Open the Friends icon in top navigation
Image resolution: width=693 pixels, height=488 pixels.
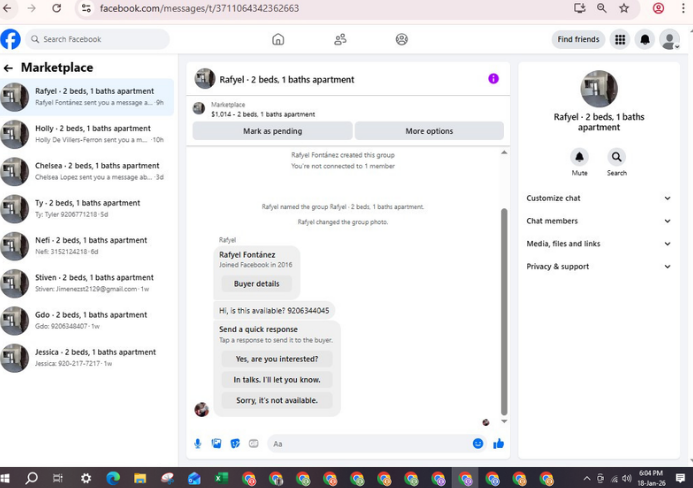pyautogui.click(x=340, y=39)
